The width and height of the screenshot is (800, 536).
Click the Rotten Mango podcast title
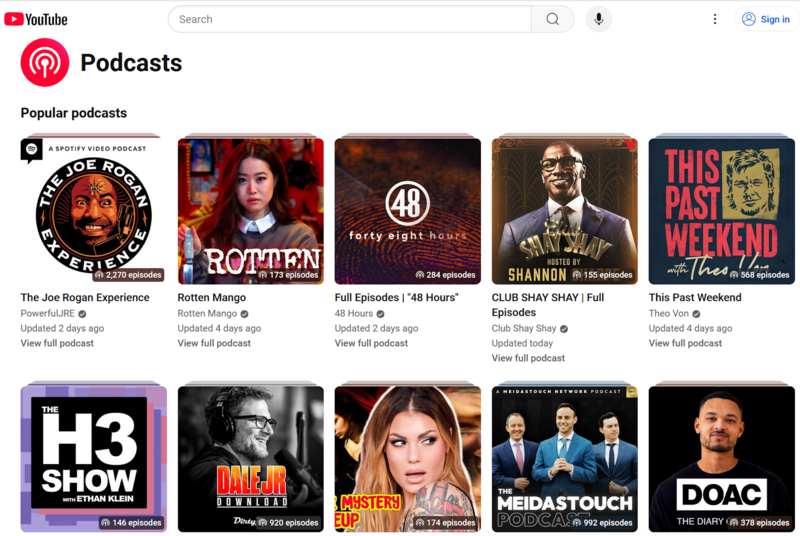coord(212,297)
